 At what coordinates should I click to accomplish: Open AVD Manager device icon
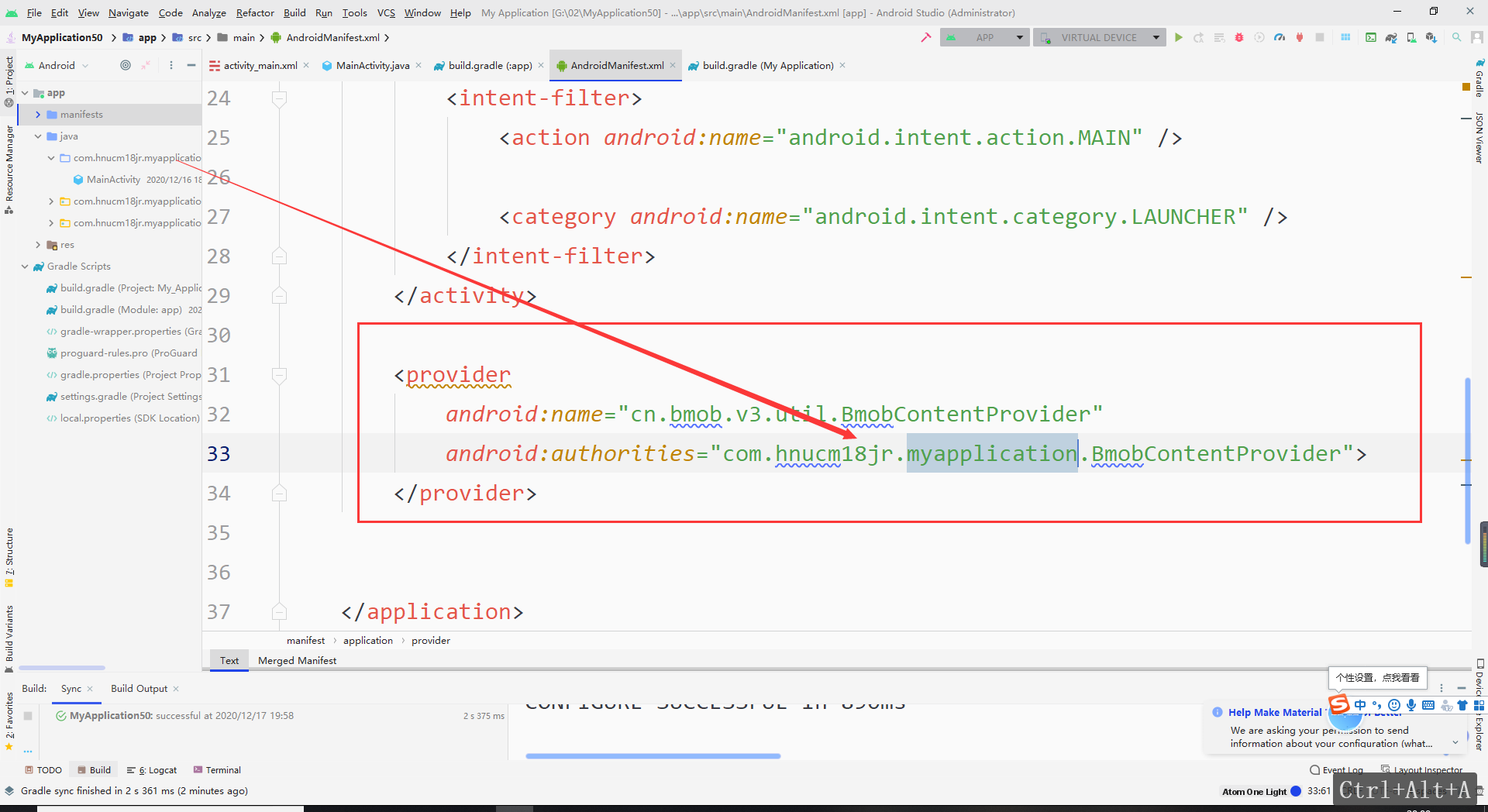[x=1411, y=37]
